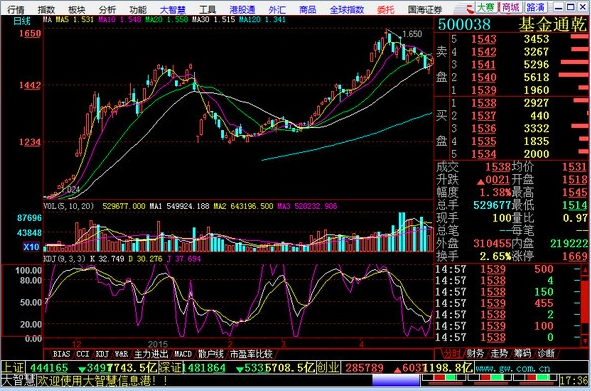This screenshot has height=391, width=591.
Task: Select the 主力进出 indicator tab
Action: [x=151, y=354]
